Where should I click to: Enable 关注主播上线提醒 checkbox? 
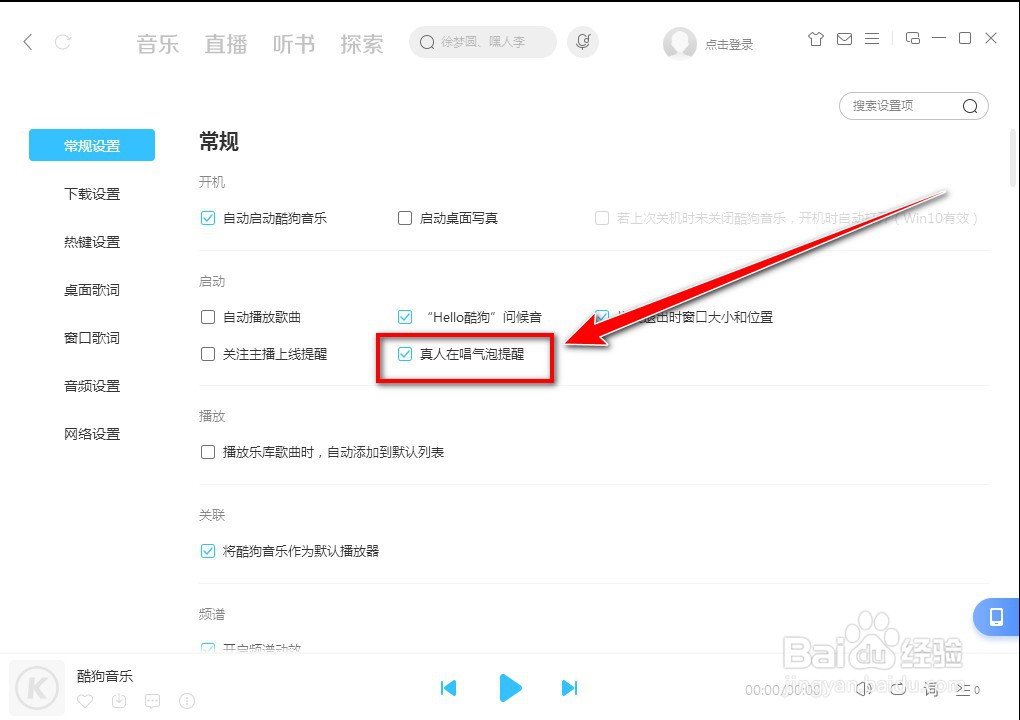pos(208,354)
